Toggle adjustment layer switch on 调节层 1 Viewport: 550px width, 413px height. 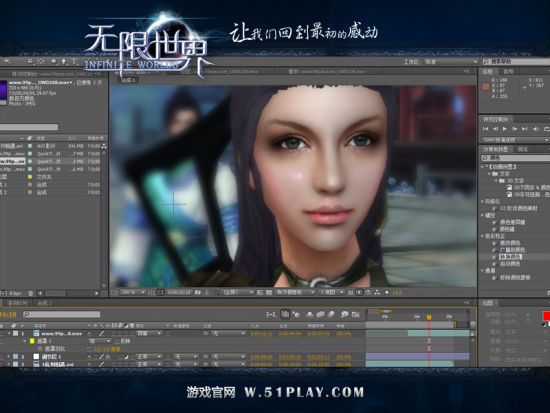(x=127, y=357)
